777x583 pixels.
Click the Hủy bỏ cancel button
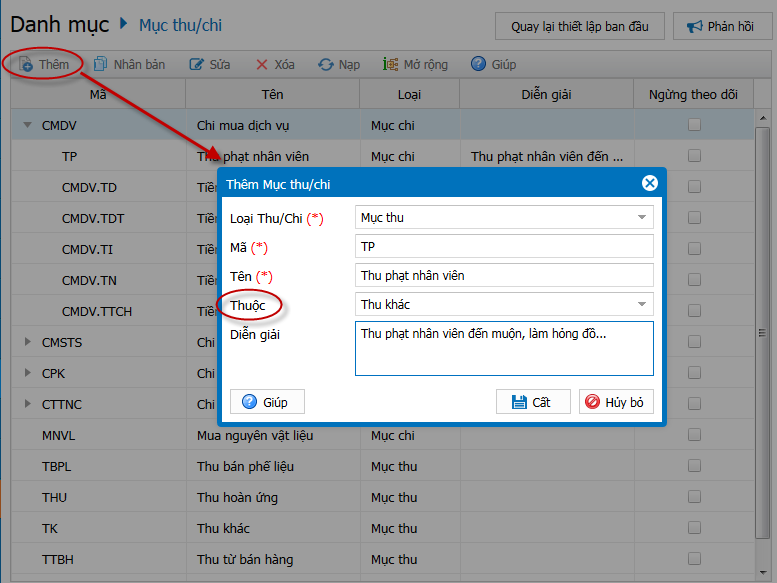(x=616, y=402)
